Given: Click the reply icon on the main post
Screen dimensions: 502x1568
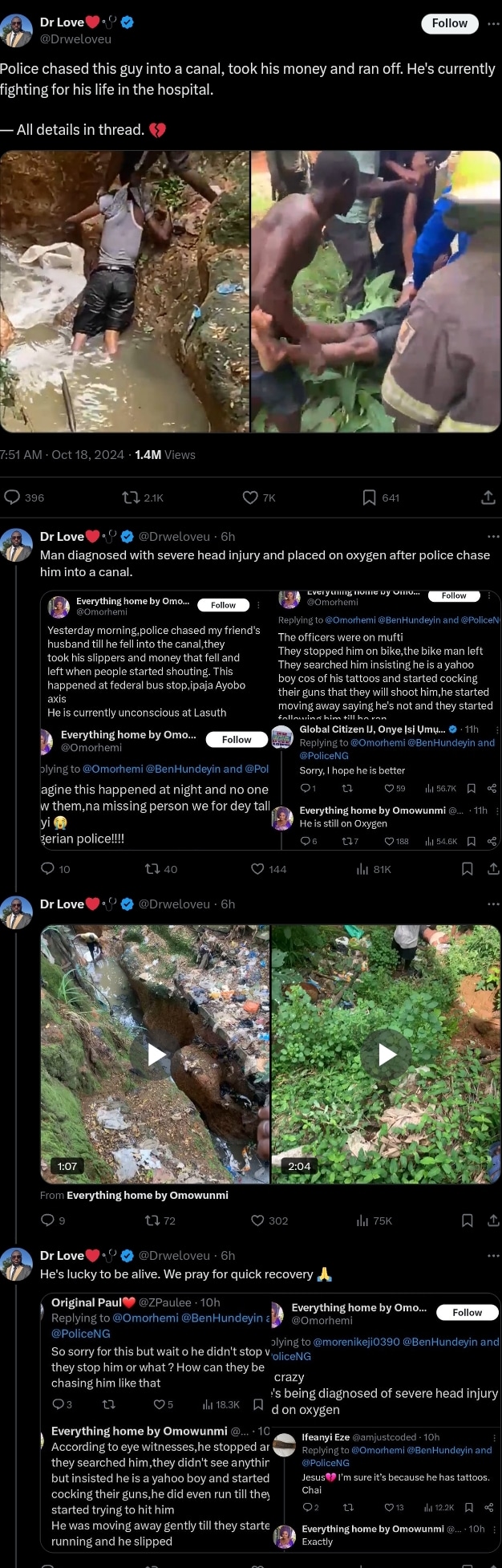Looking at the screenshot, I should (x=13, y=498).
